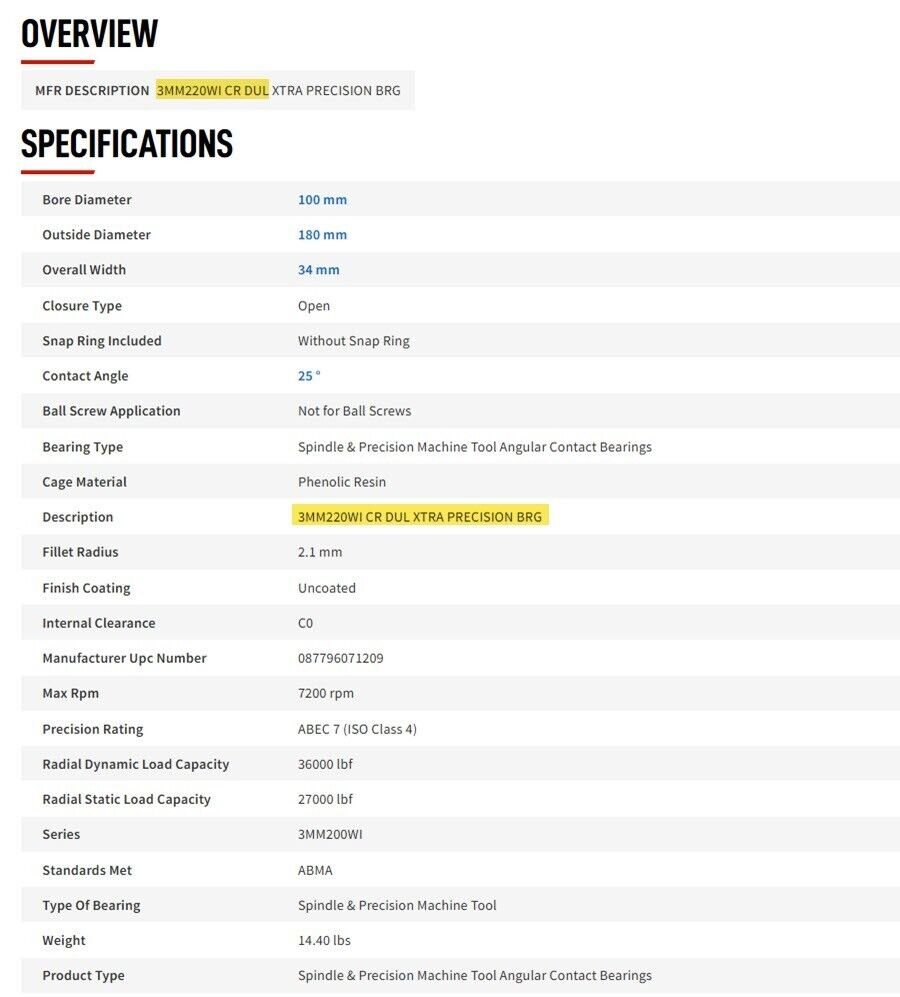Click the 25° contact angle link
Image resolution: width=900 pixels, height=997 pixels.
pos(309,376)
